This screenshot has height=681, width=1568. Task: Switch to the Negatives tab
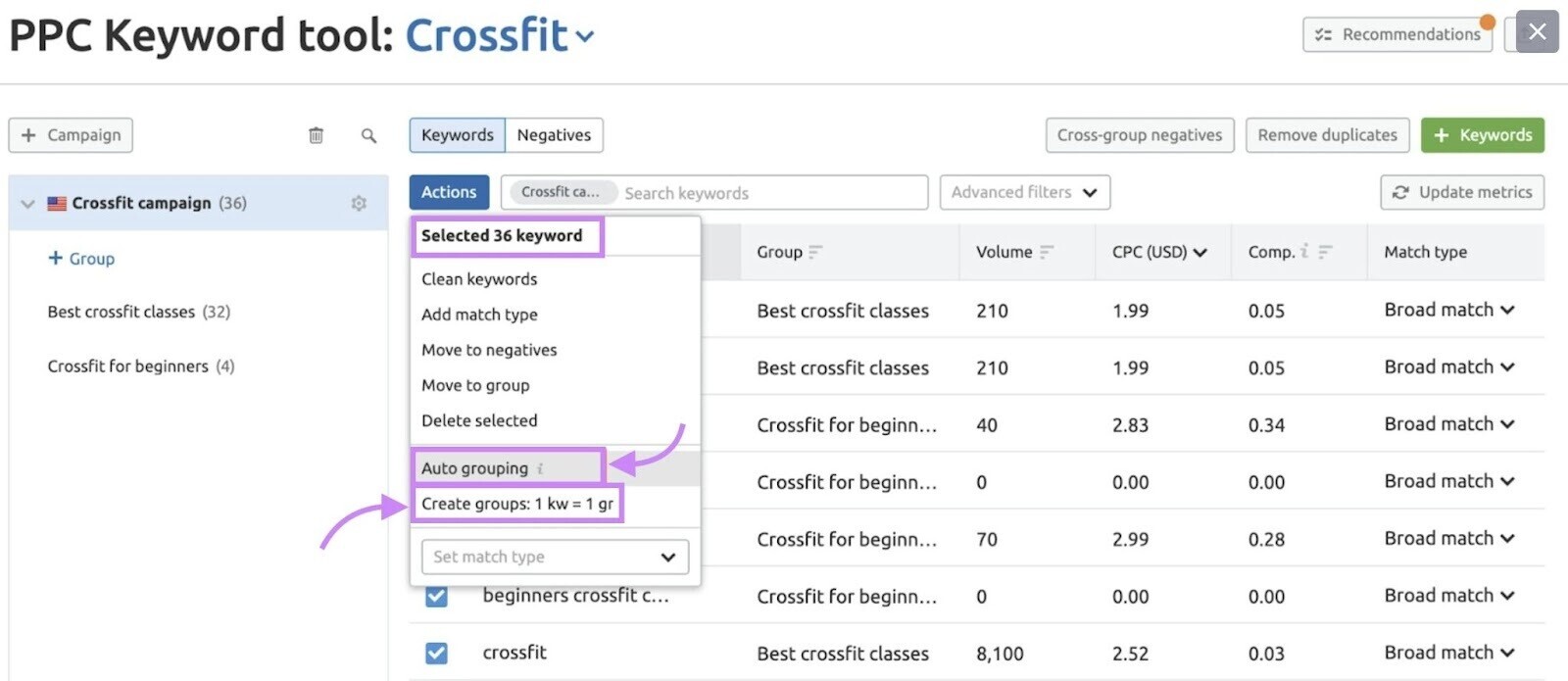[554, 135]
